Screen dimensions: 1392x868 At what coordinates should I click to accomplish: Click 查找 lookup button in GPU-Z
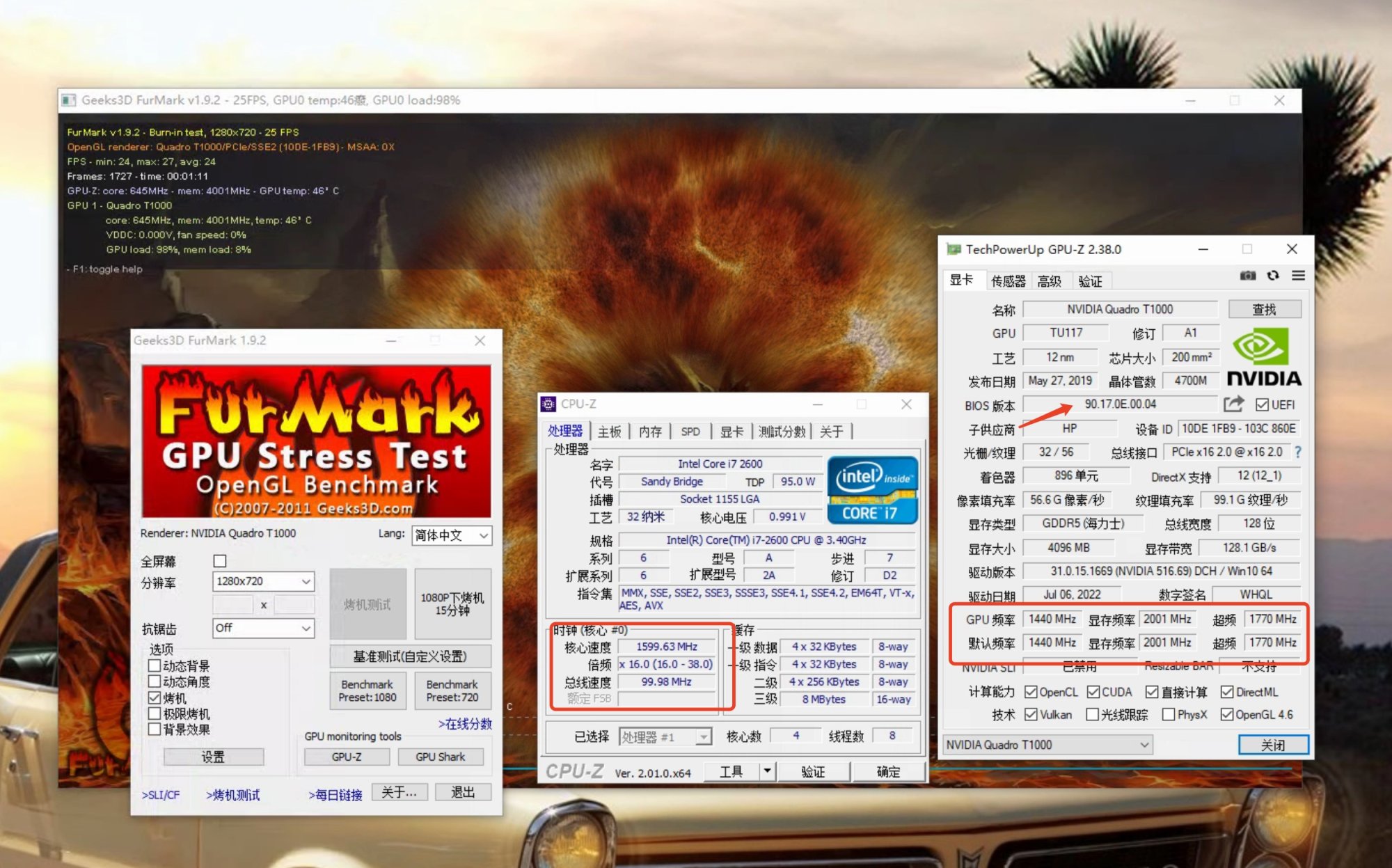coord(1265,309)
